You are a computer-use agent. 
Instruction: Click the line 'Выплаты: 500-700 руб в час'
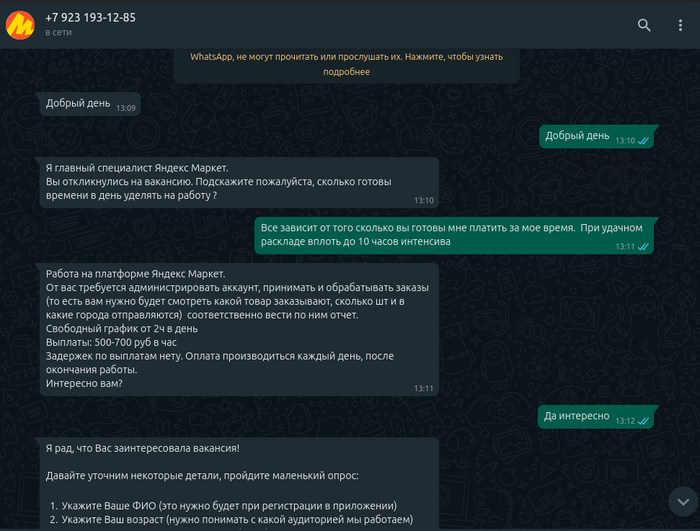111,343
